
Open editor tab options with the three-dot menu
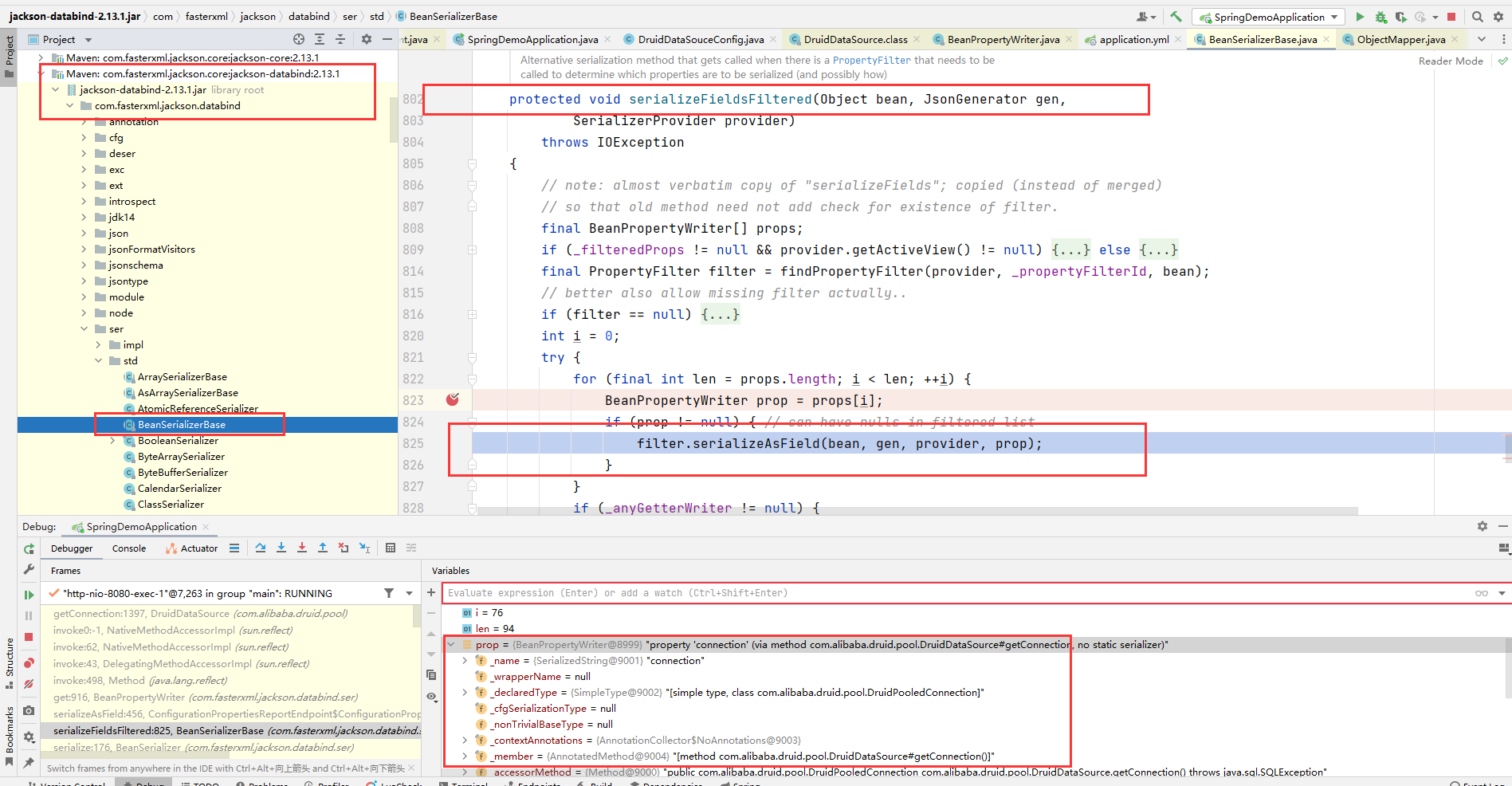pyautogui.click(x=1503, y=39)
